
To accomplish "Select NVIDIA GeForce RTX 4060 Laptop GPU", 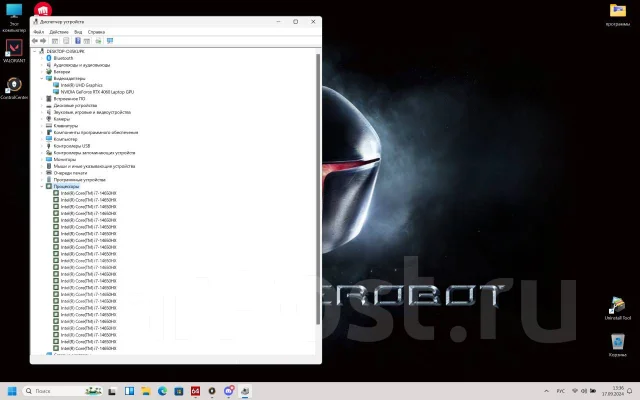I will [x=97, y=92].
